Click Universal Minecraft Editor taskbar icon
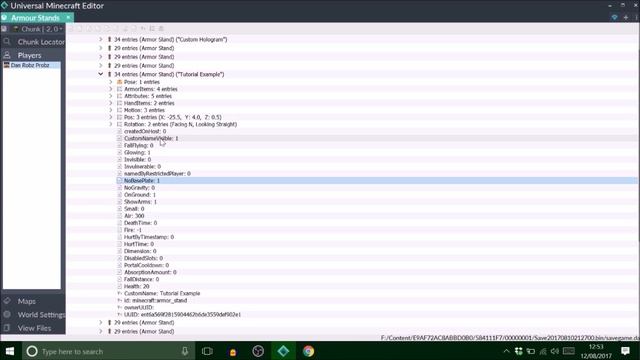The width and height of the screenshot is (640, 360). coord(283,351)
